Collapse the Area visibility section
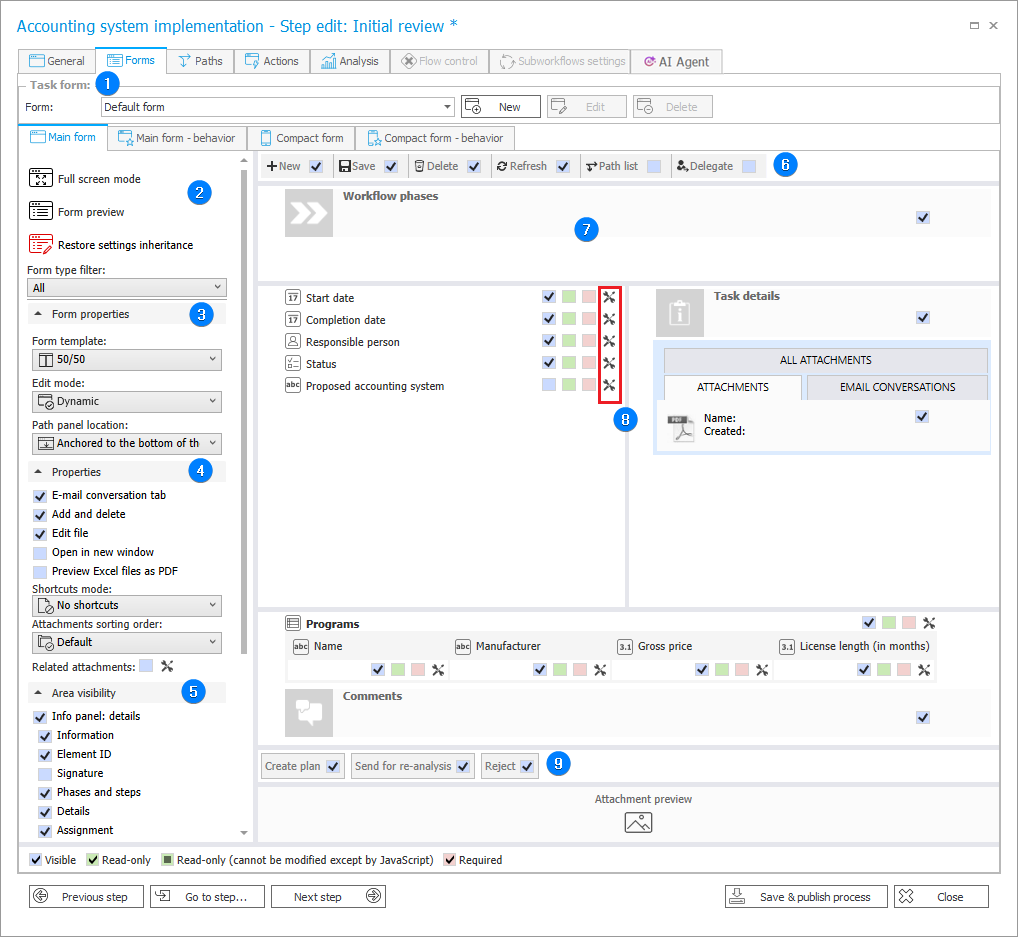This screenshot has height=937, width=1018. [x=38, y=693]
